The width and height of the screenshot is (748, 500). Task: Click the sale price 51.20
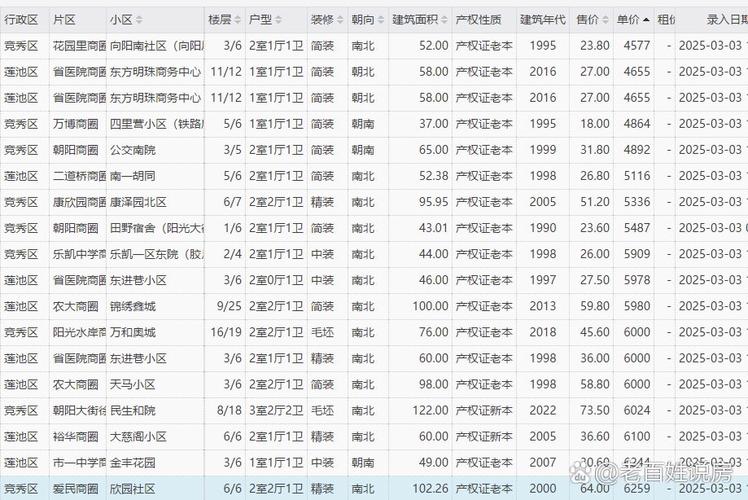click(x=595, y=202)
